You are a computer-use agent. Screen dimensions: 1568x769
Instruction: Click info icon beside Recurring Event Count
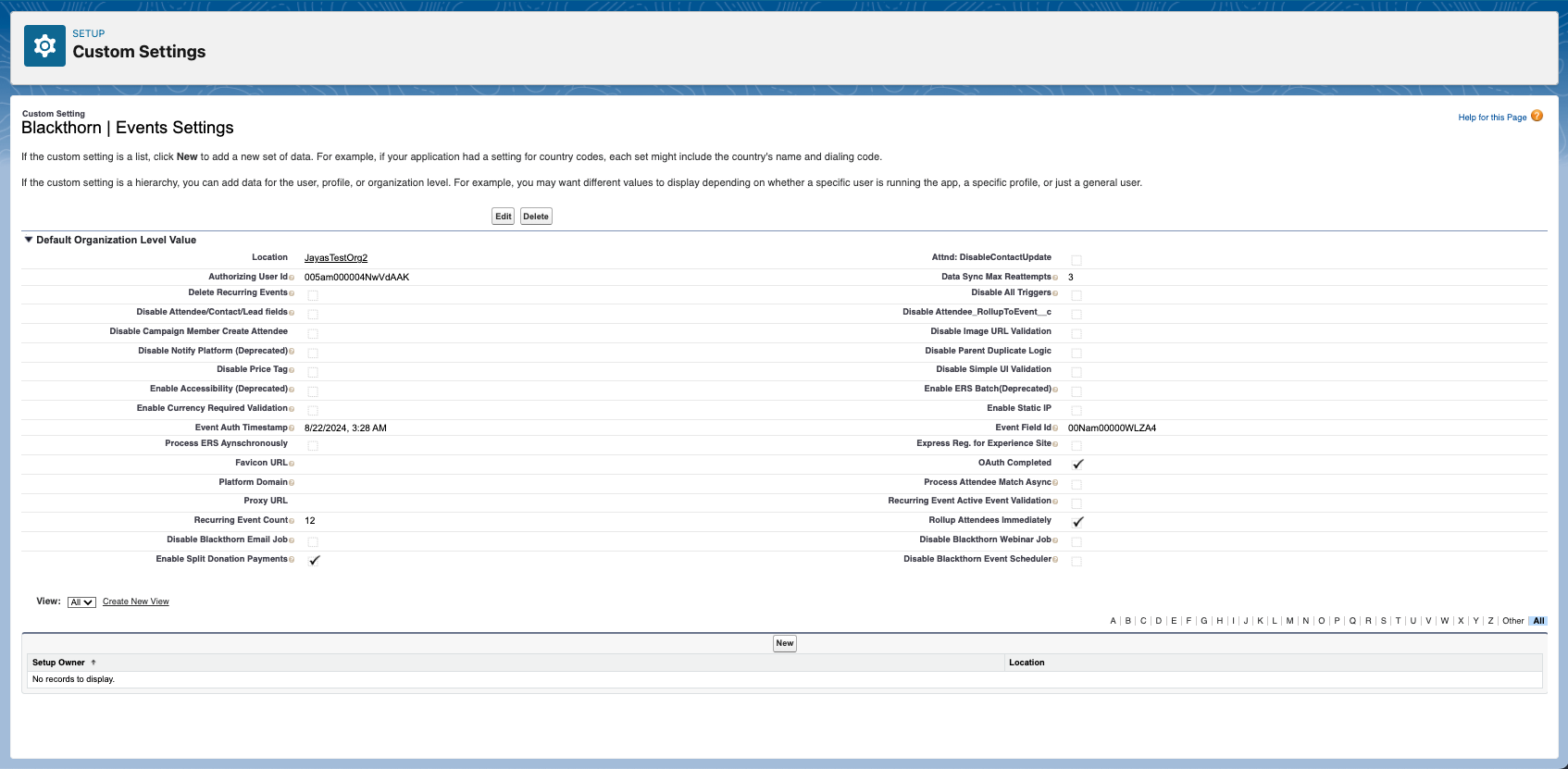pos(292,521)
